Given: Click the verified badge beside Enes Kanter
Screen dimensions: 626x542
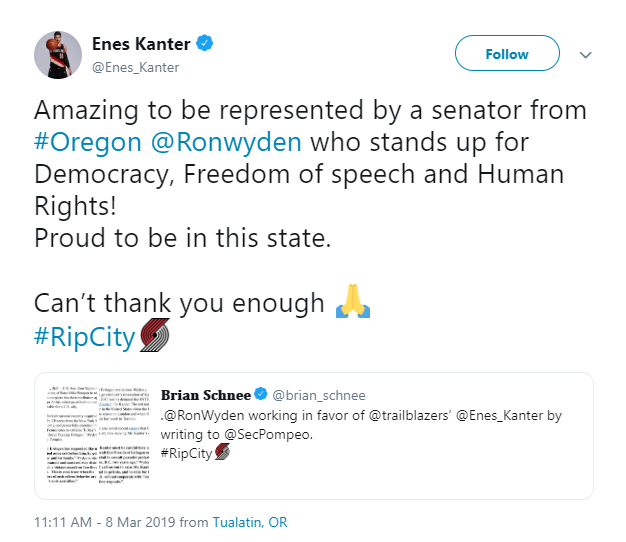Looking at the screenshot, I should click(x=205, y=44).
